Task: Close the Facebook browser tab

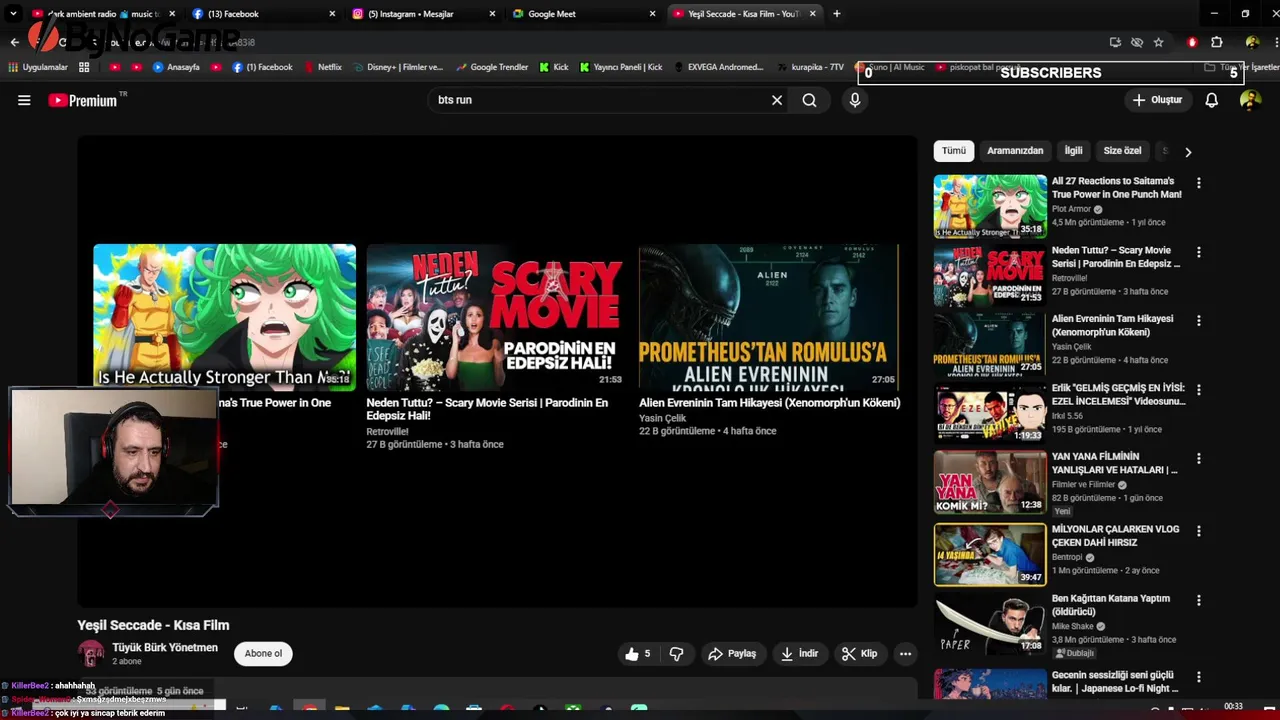Action: [332, 14]
